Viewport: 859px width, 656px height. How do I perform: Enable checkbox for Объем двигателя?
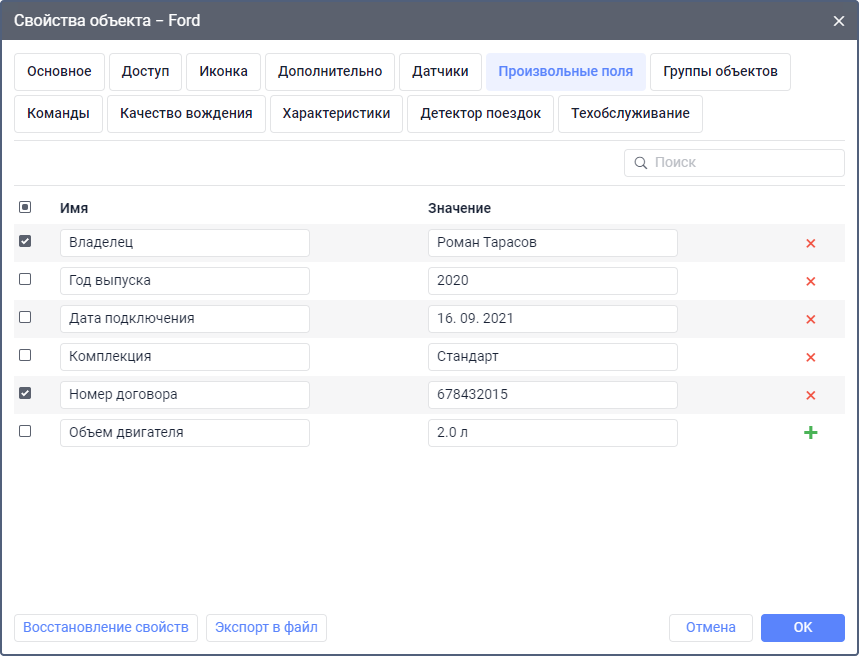(x=25, y=431)
